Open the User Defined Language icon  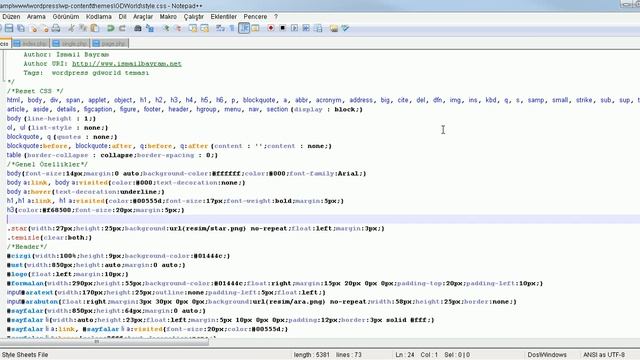(x=256, y=28)
